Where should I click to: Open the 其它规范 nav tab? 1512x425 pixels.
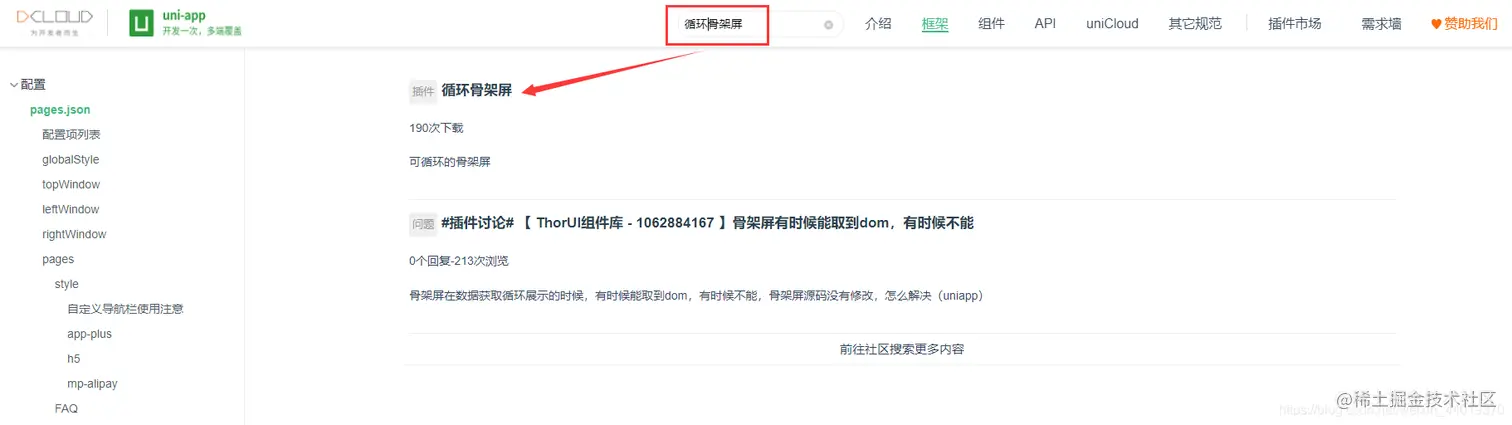tap(1195, 23)
